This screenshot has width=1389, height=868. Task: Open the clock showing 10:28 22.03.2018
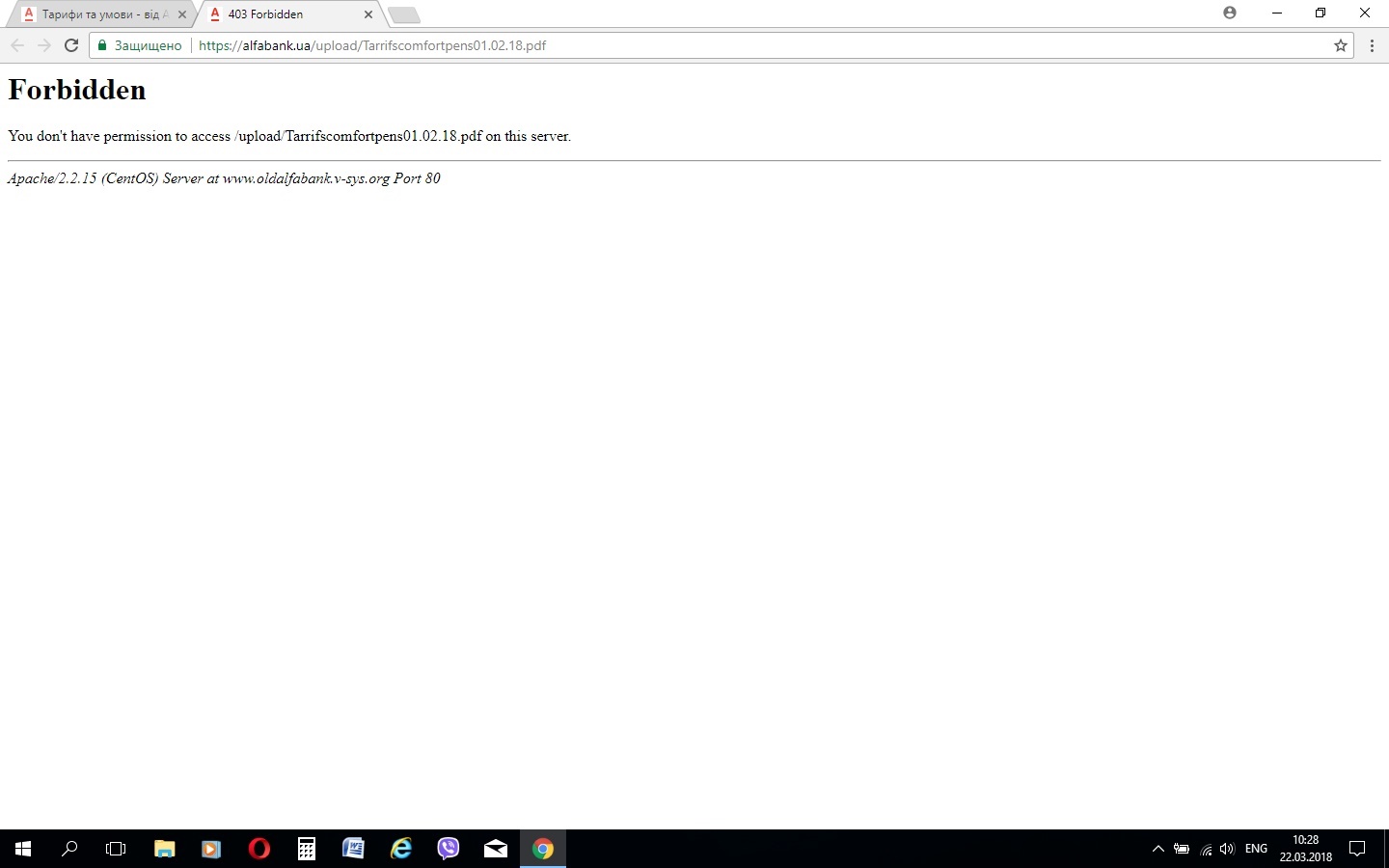(x=1306, y=849)
